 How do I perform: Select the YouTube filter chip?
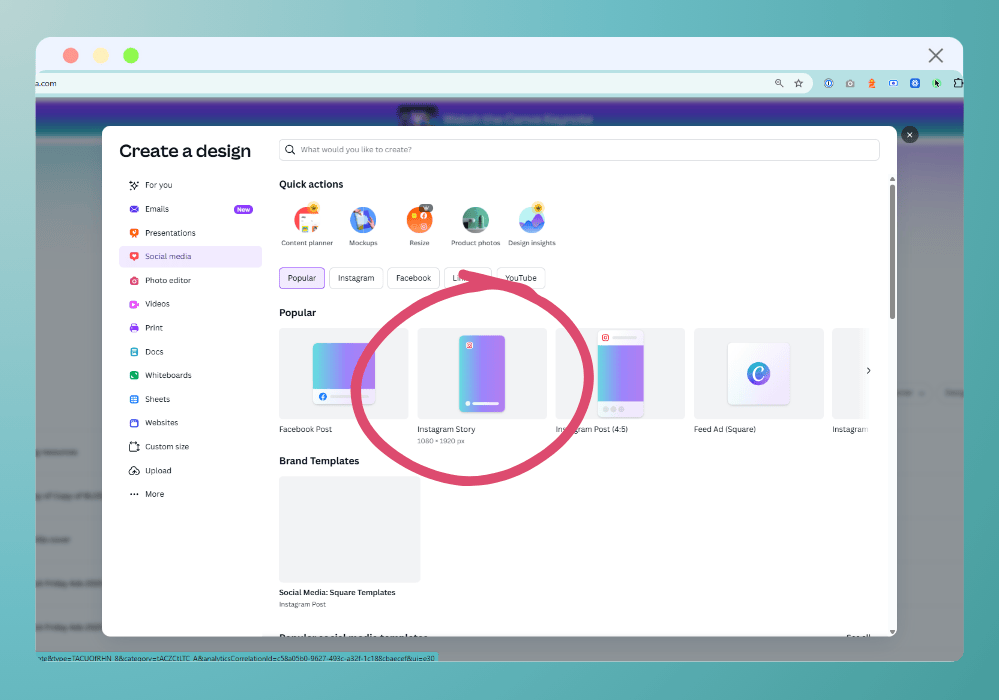tap(520, 278)
